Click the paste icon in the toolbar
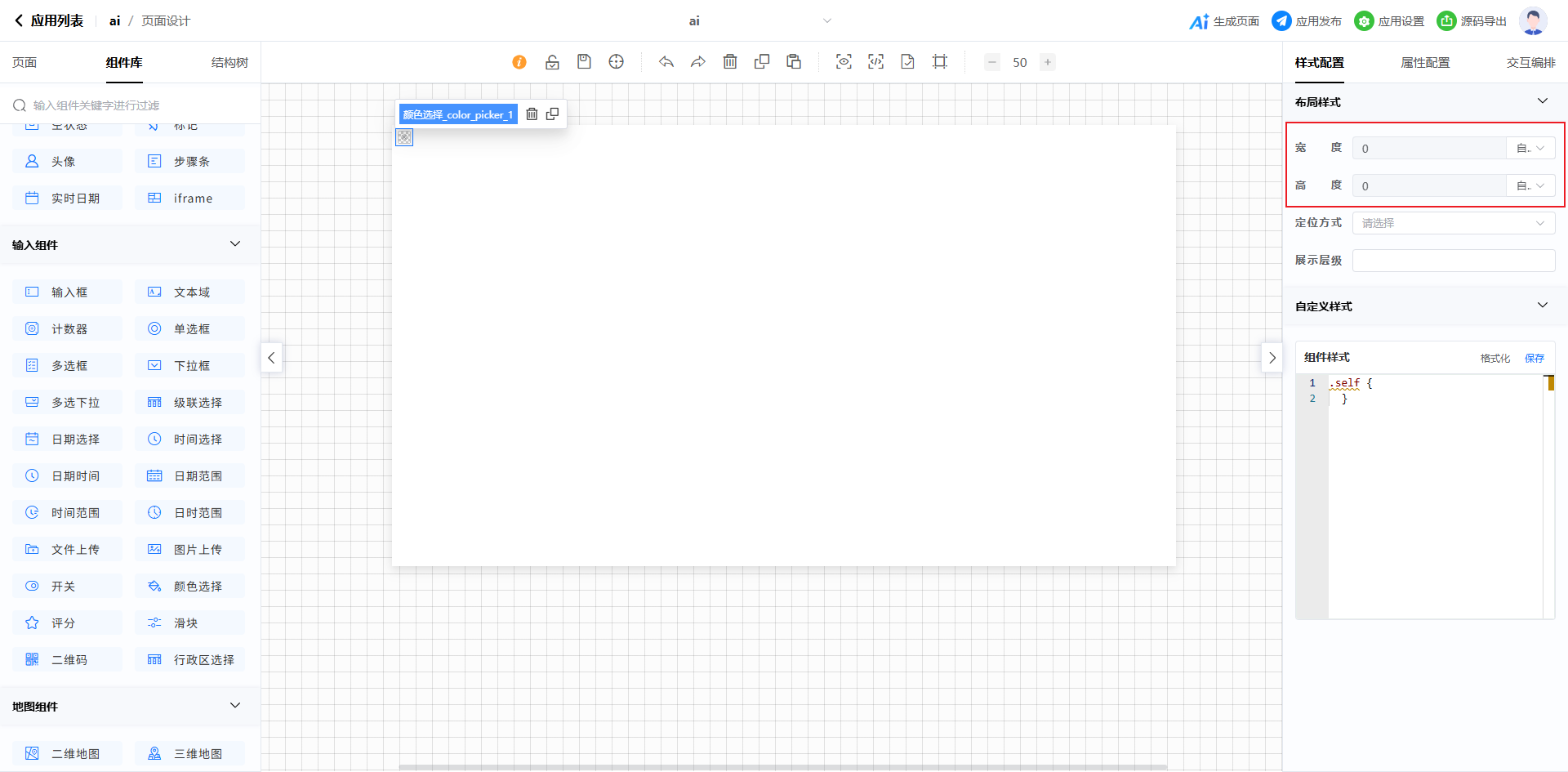Viewport: 1568px width, 772px height. click(794, 62)
